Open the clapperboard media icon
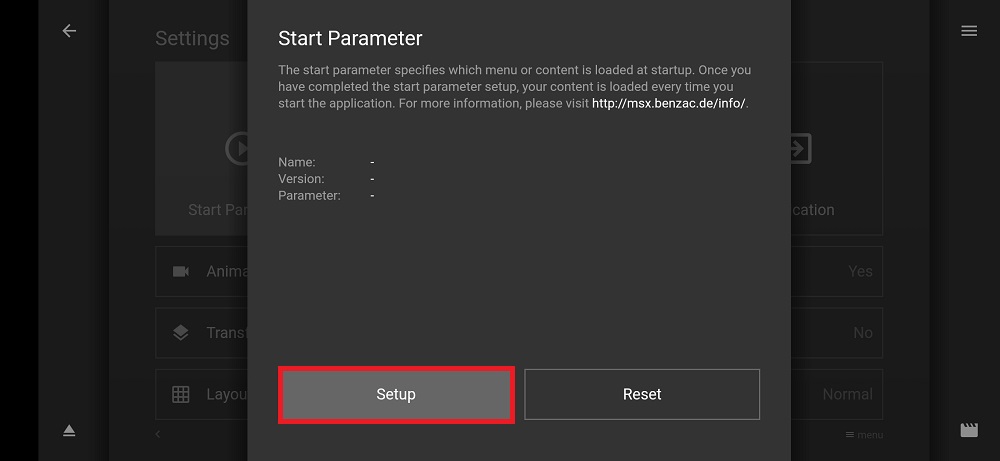The height and width of the screenshot is (461, 1000). click(969, 430)
